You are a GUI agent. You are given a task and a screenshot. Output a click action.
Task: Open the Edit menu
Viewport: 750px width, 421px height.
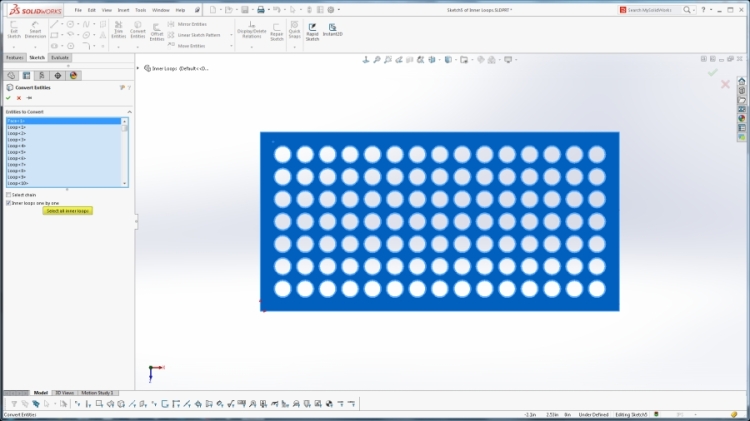tap(92, 10)
